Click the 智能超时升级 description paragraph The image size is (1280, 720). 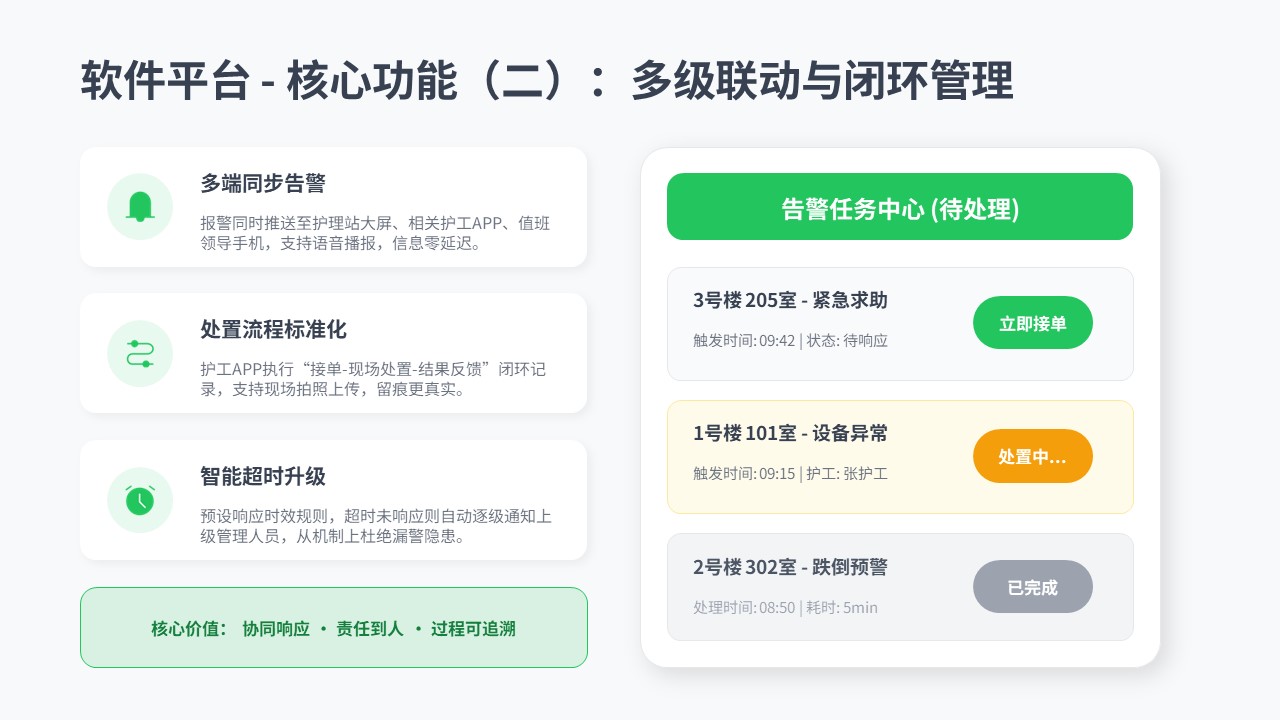375,526
